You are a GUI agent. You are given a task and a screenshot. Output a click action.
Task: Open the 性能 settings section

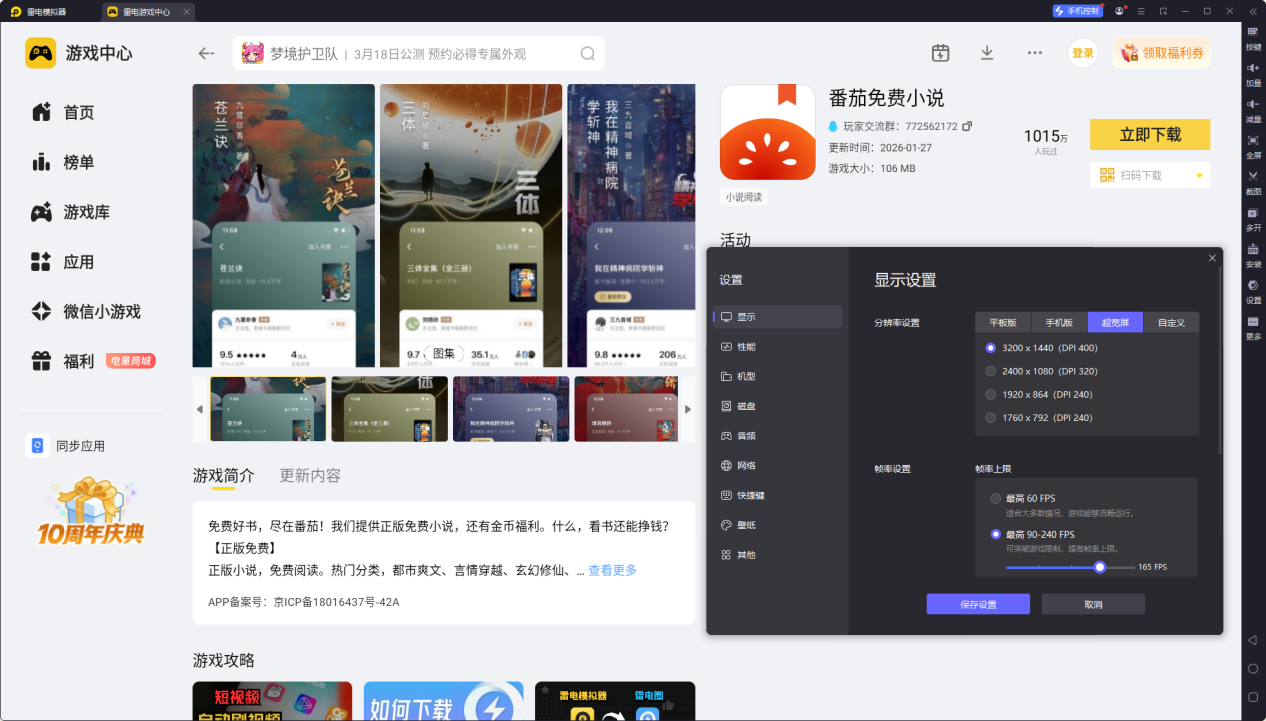tap(746, 346)
